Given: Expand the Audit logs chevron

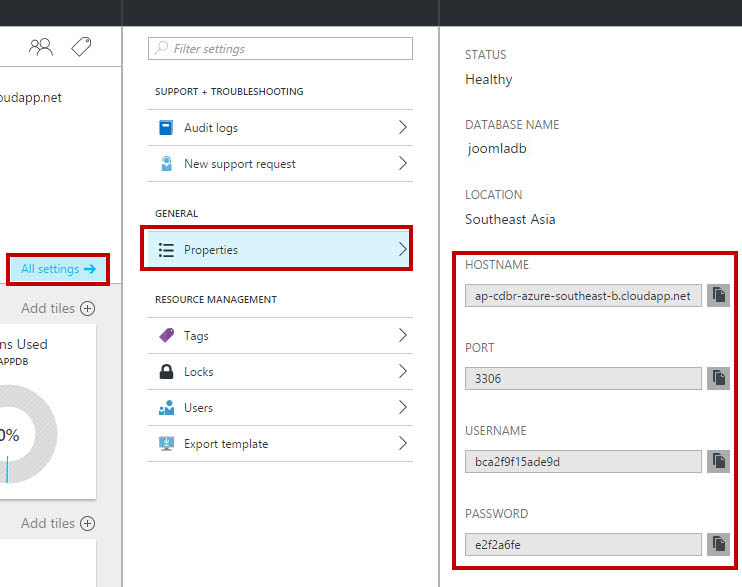Looking at the screenshot, I should pyautogui.click(x=403, y=128).
